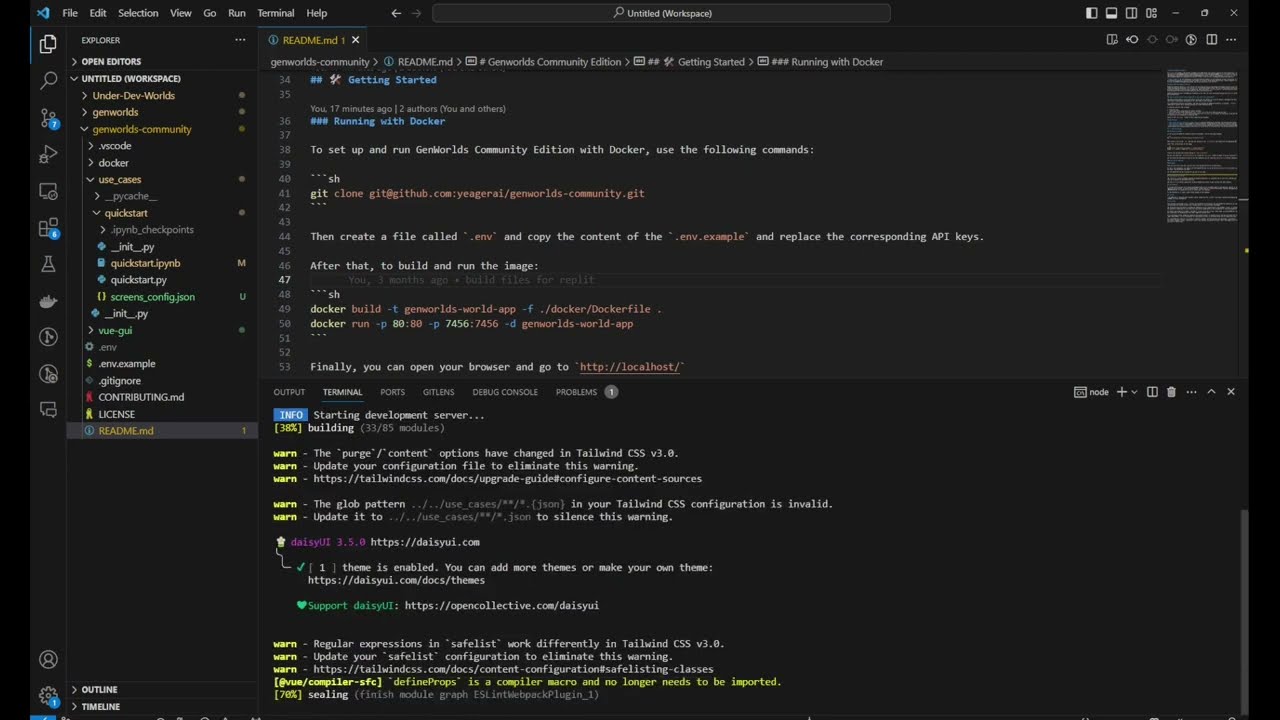This screenshot has width=1280, height=720.
Task: Open the Docker whale view
Action: click(48, 301)
